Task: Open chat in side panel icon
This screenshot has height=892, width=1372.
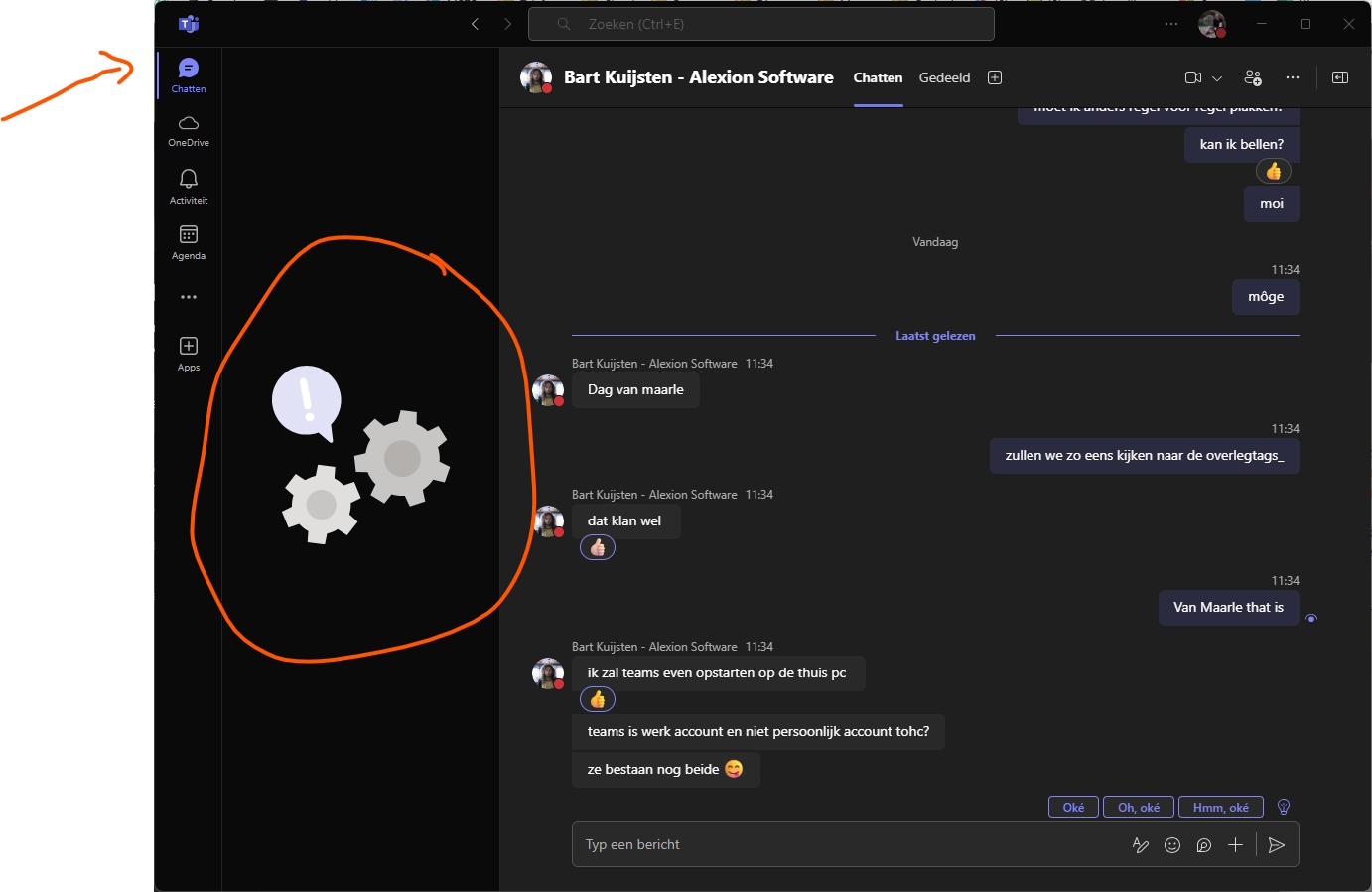Action: click(1340, 77)
